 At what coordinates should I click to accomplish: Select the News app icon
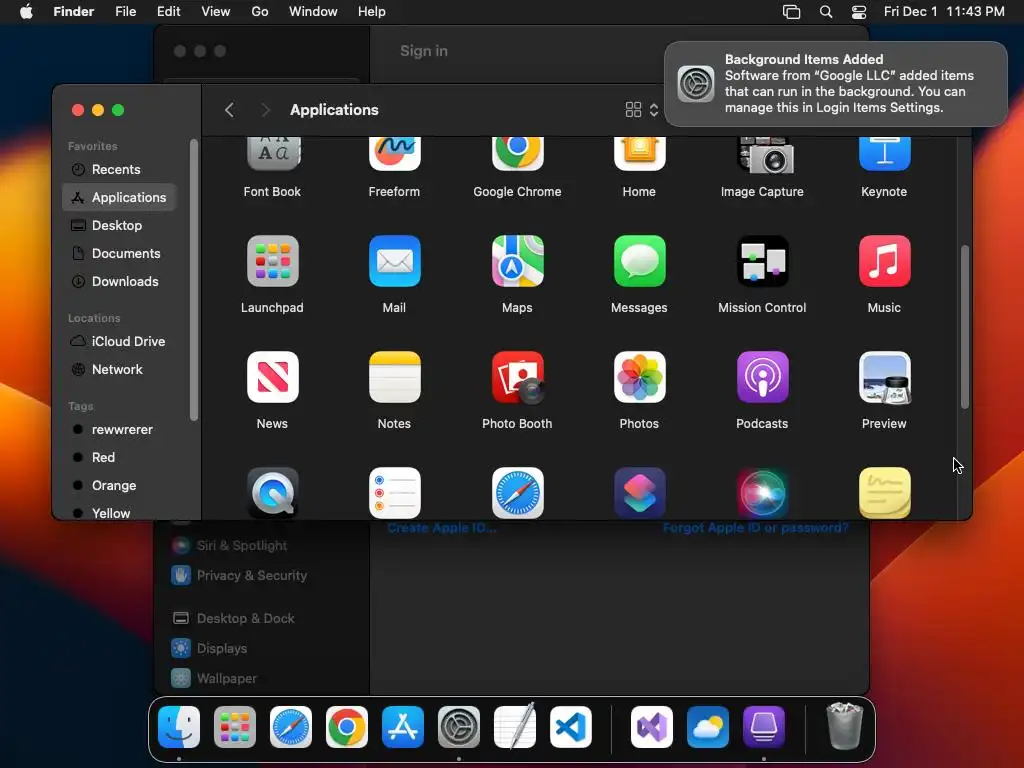click(272, 377)
